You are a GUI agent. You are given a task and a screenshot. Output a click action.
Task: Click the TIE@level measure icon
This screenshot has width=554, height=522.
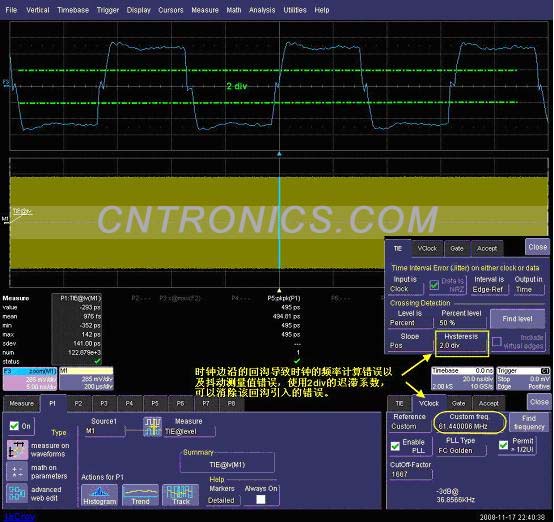click(x=152, y=427)
